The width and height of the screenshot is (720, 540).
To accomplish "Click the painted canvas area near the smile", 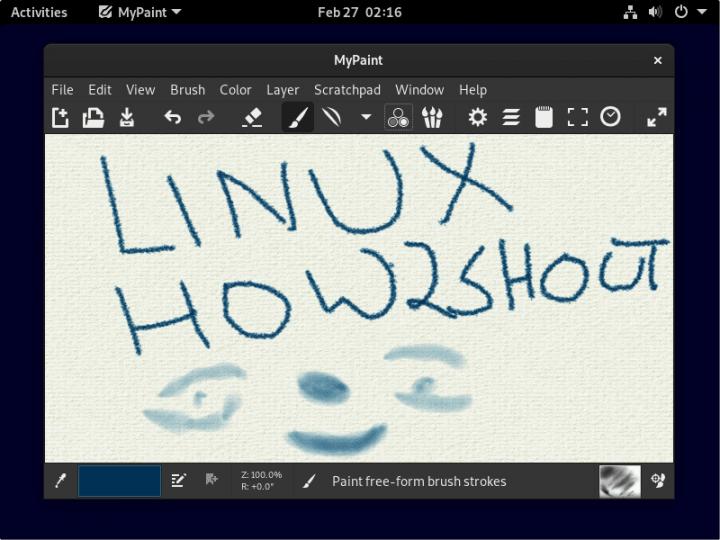I will (338, 439).
